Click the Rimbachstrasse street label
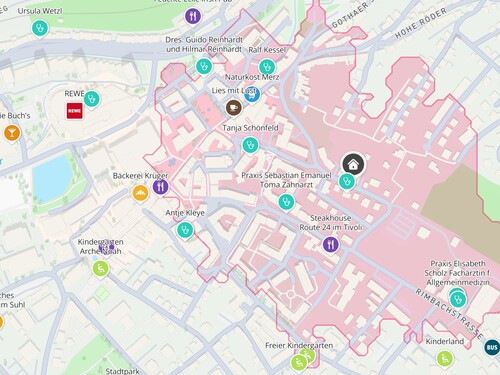The height and width of the screenshot is (375, 500). tap(449, 313)
